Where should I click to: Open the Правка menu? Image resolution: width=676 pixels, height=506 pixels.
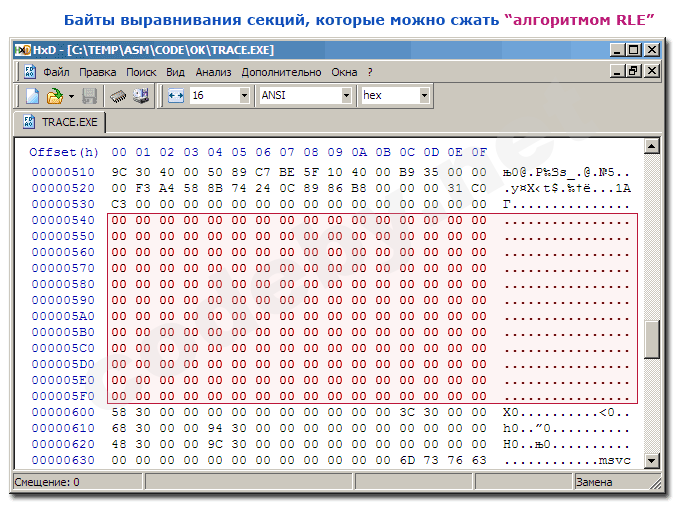click(97, 72)
